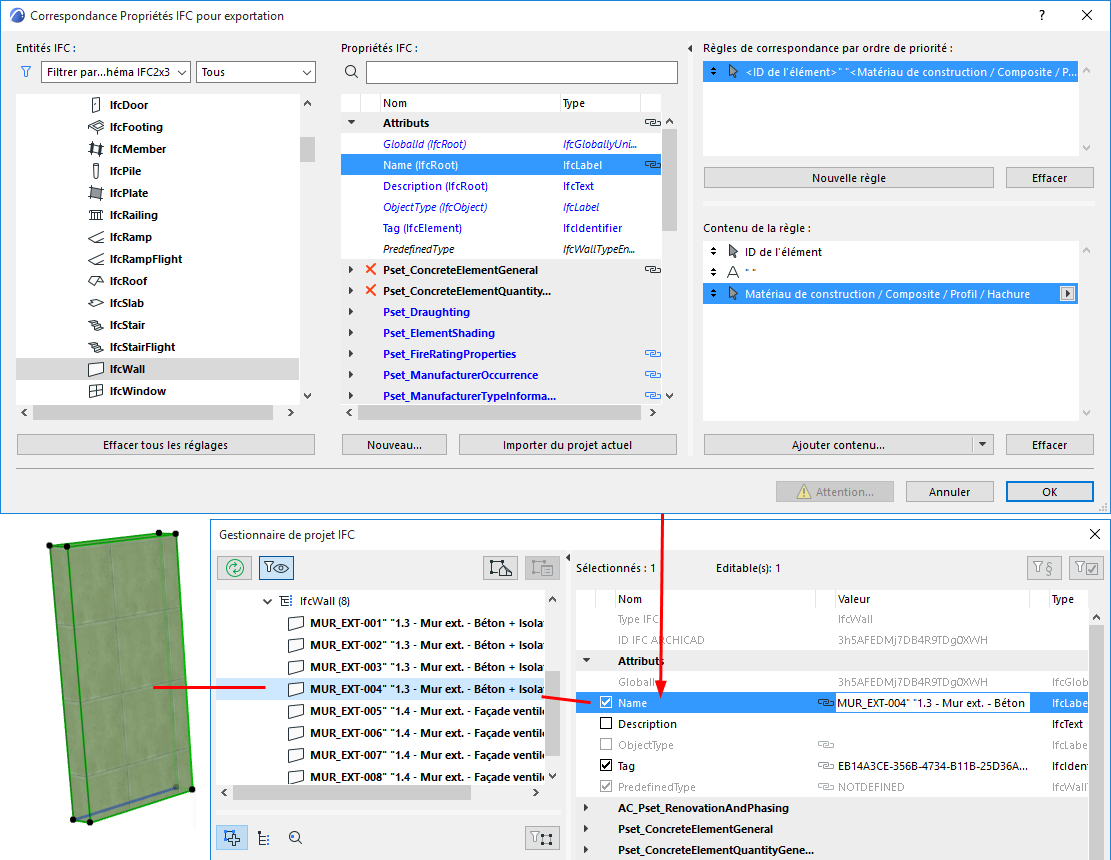The image size is (1111, 860).
Task: Click the 'Nouveau...' button
Action: pos(395,445)
